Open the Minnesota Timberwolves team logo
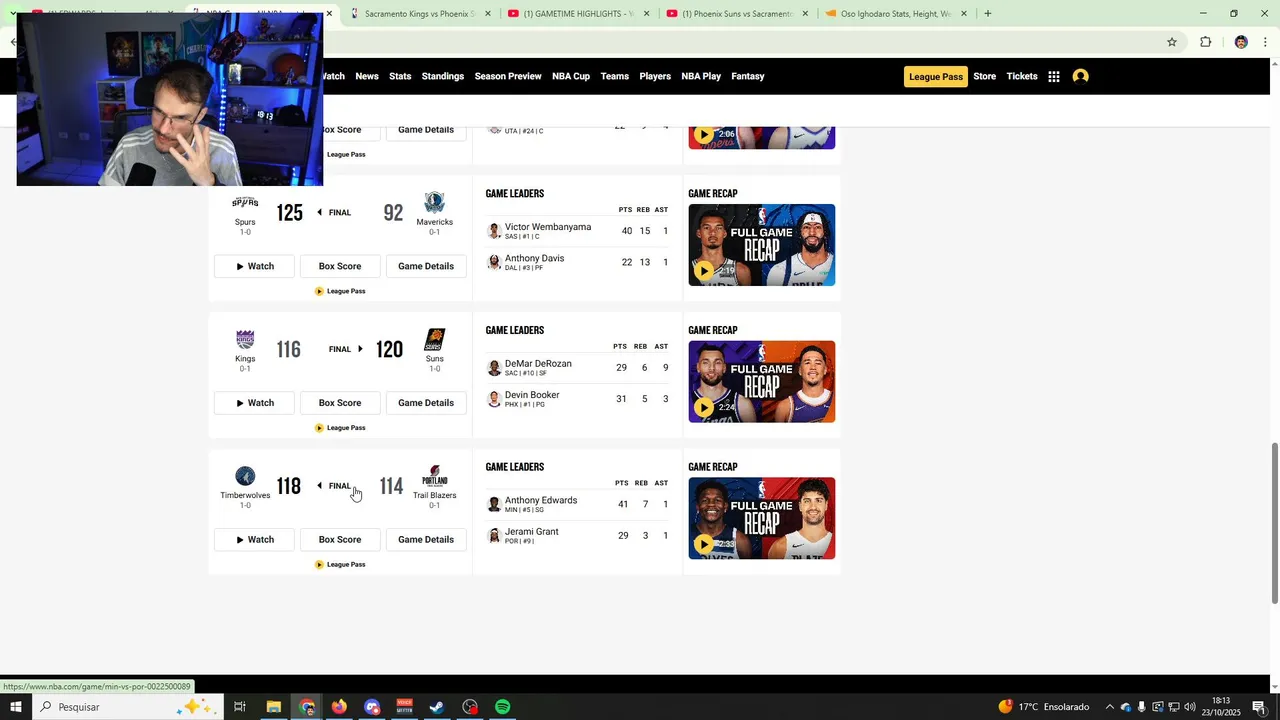The width and height of the screenshot is (1280, 720). [x=245, y=477]
